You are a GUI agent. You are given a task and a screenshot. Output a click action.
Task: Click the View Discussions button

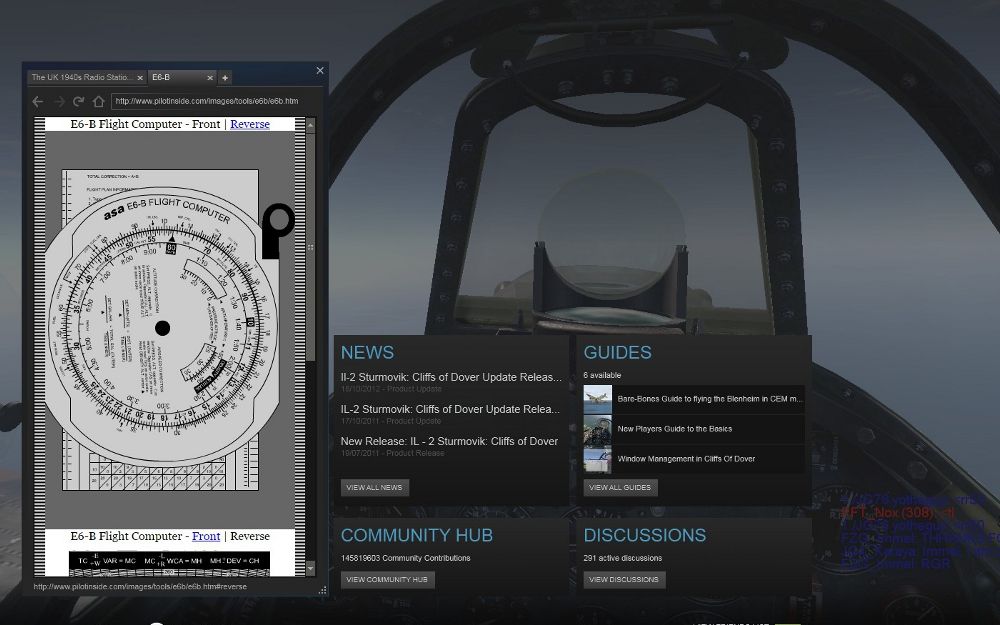(624, 580)
